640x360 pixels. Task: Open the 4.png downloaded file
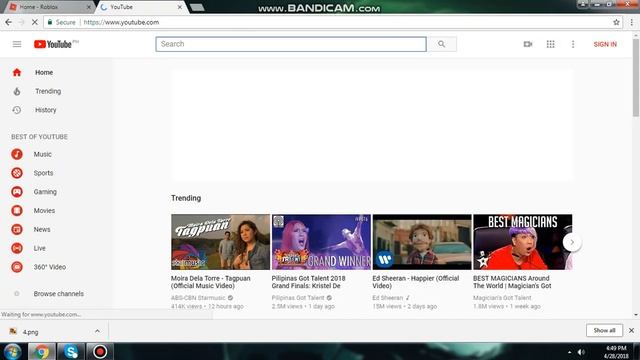pyautogui.click(x=31, y=332)
